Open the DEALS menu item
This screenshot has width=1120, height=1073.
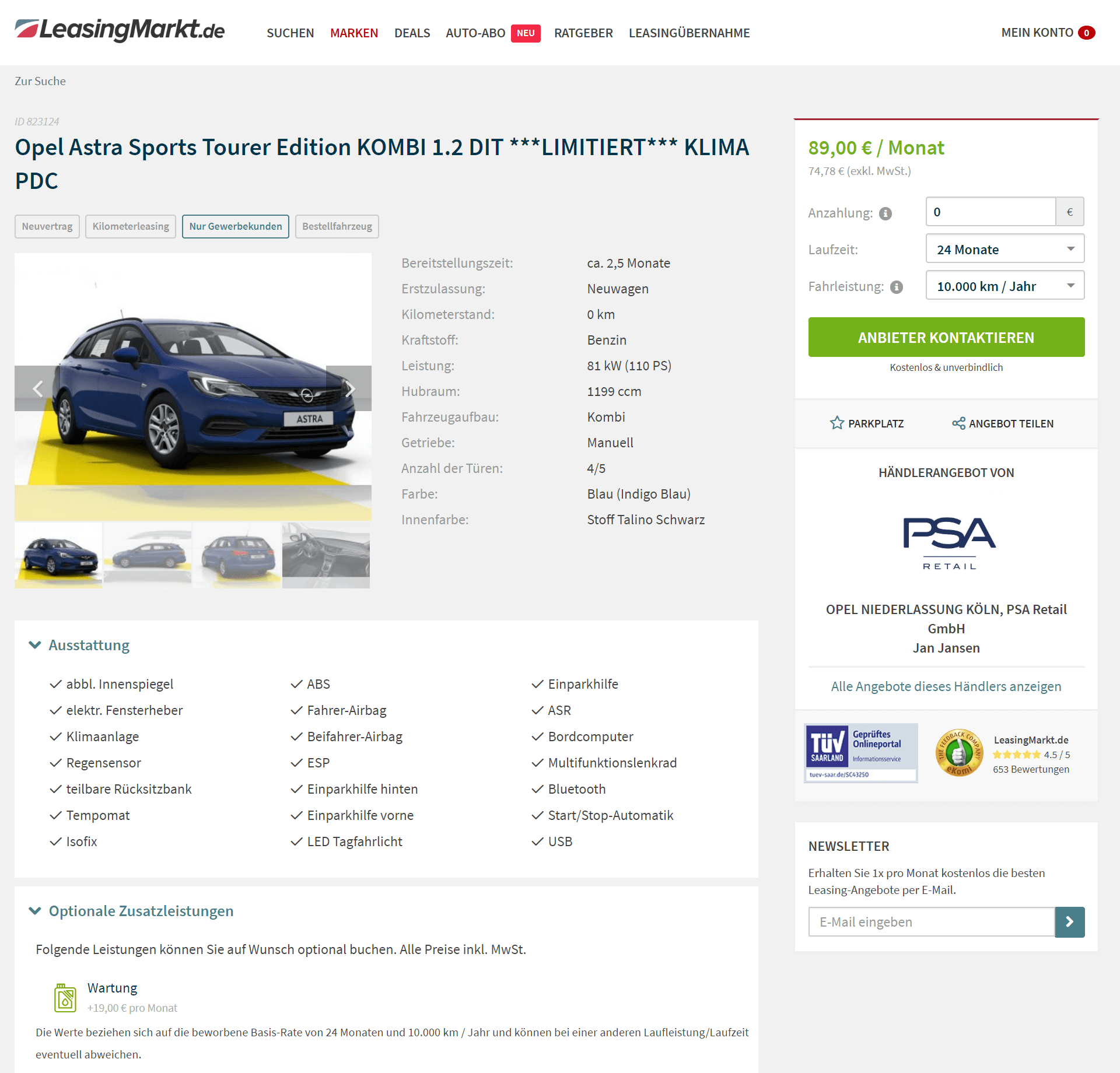[412, 33]
